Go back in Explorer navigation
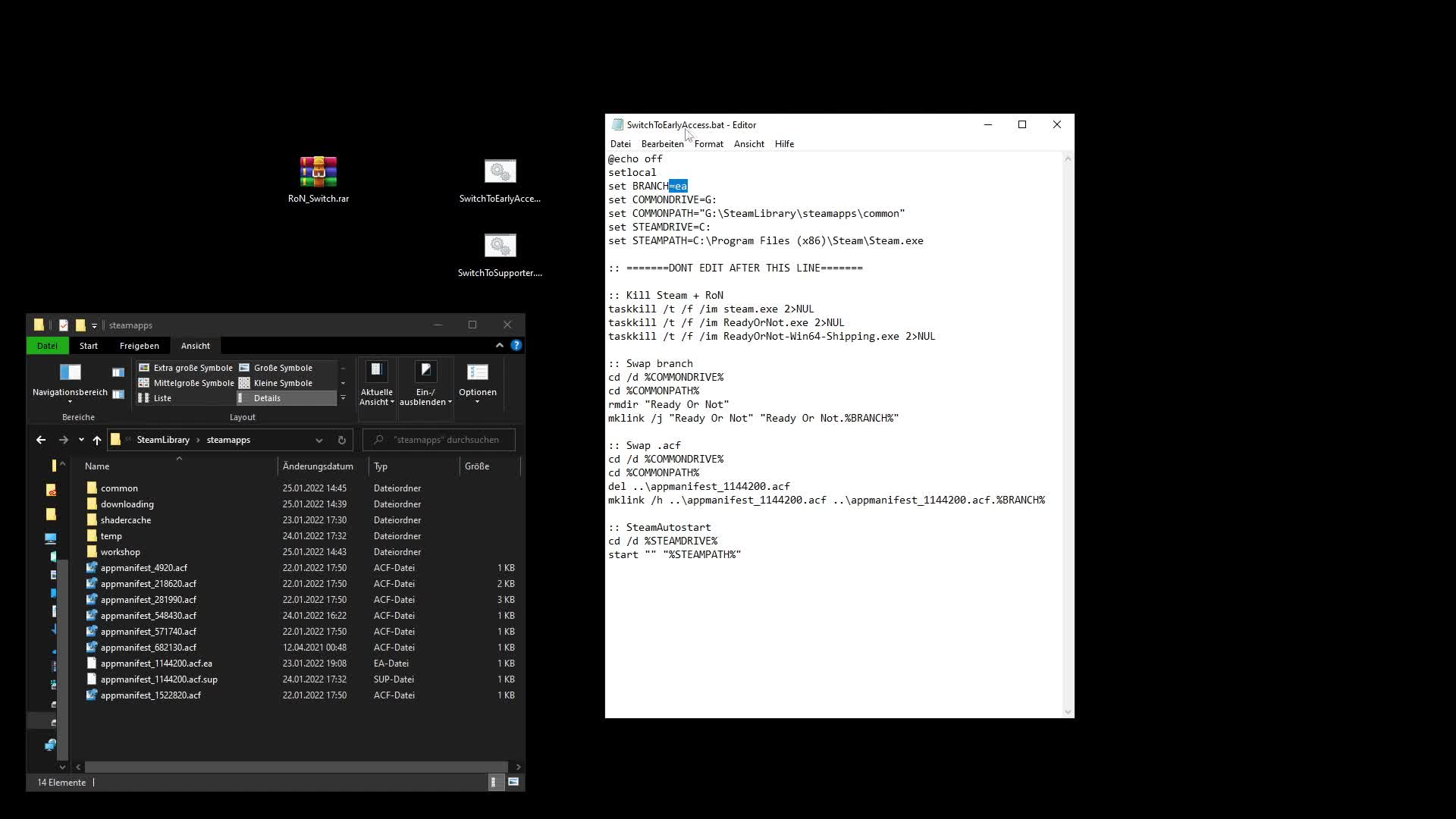 click(41, 440)
